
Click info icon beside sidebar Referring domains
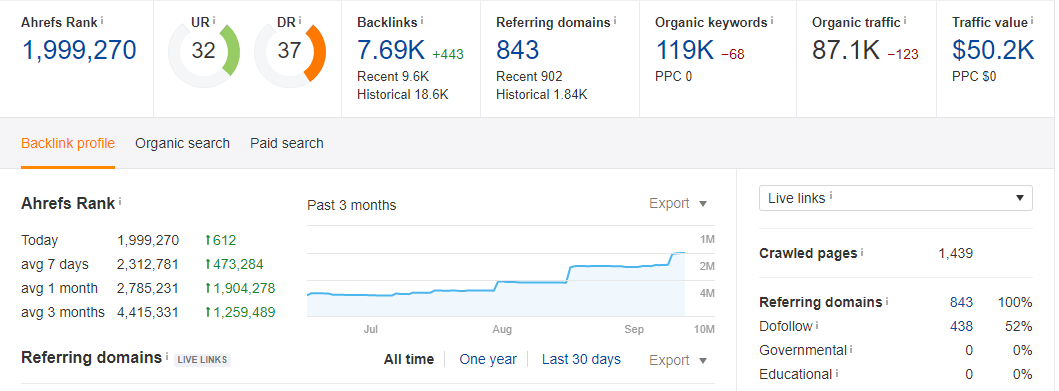pos(887,301)
